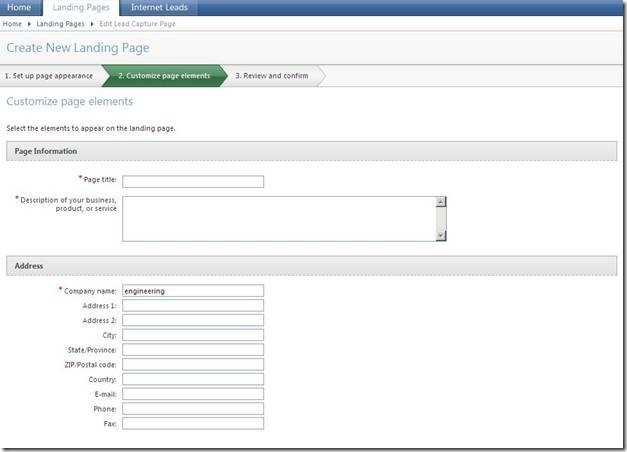Viewport: 627px width, 452px height.
Task: Open the Internet Leads tab
Action: 159,7
